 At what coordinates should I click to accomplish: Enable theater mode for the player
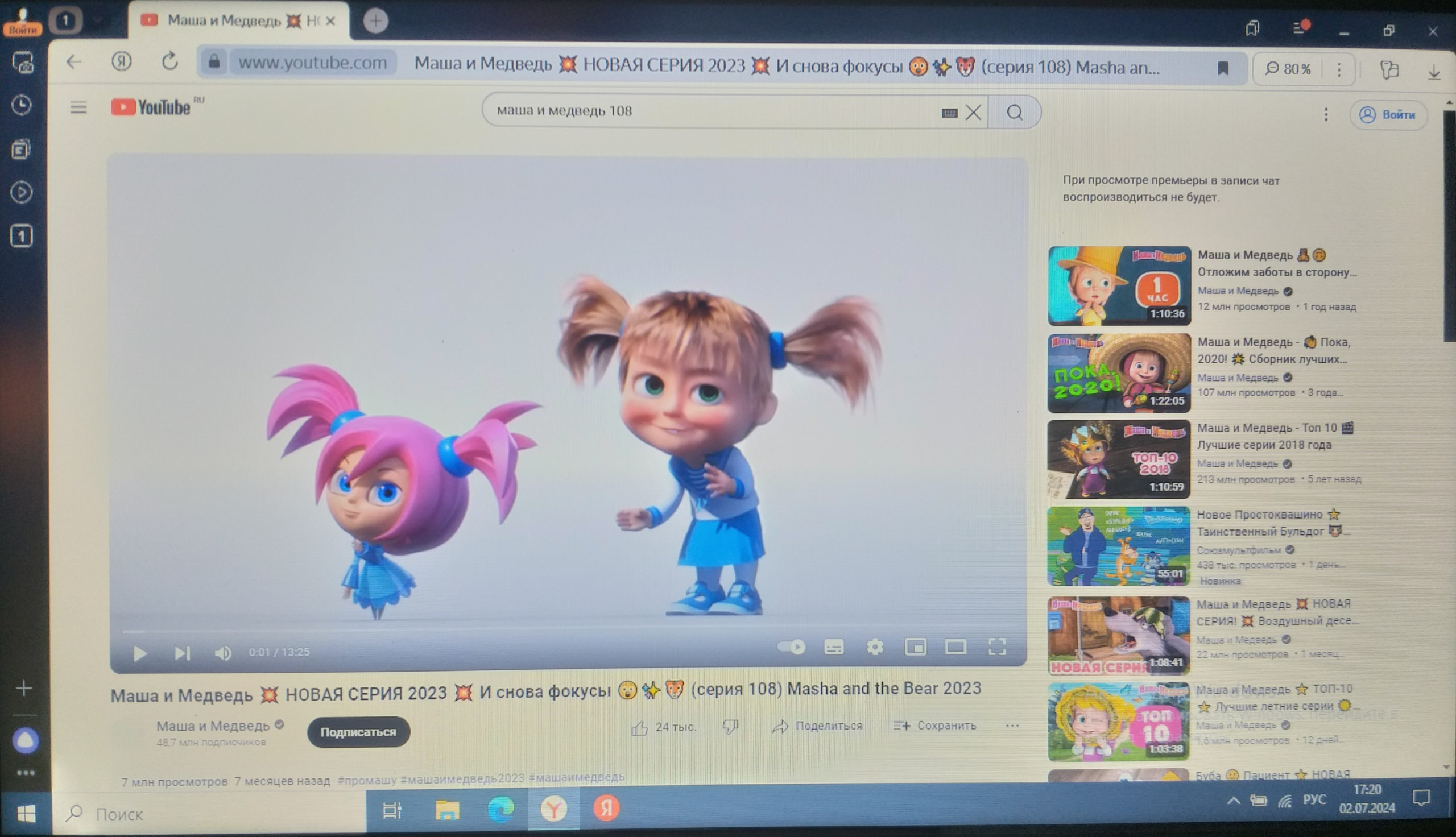(956, 647)
